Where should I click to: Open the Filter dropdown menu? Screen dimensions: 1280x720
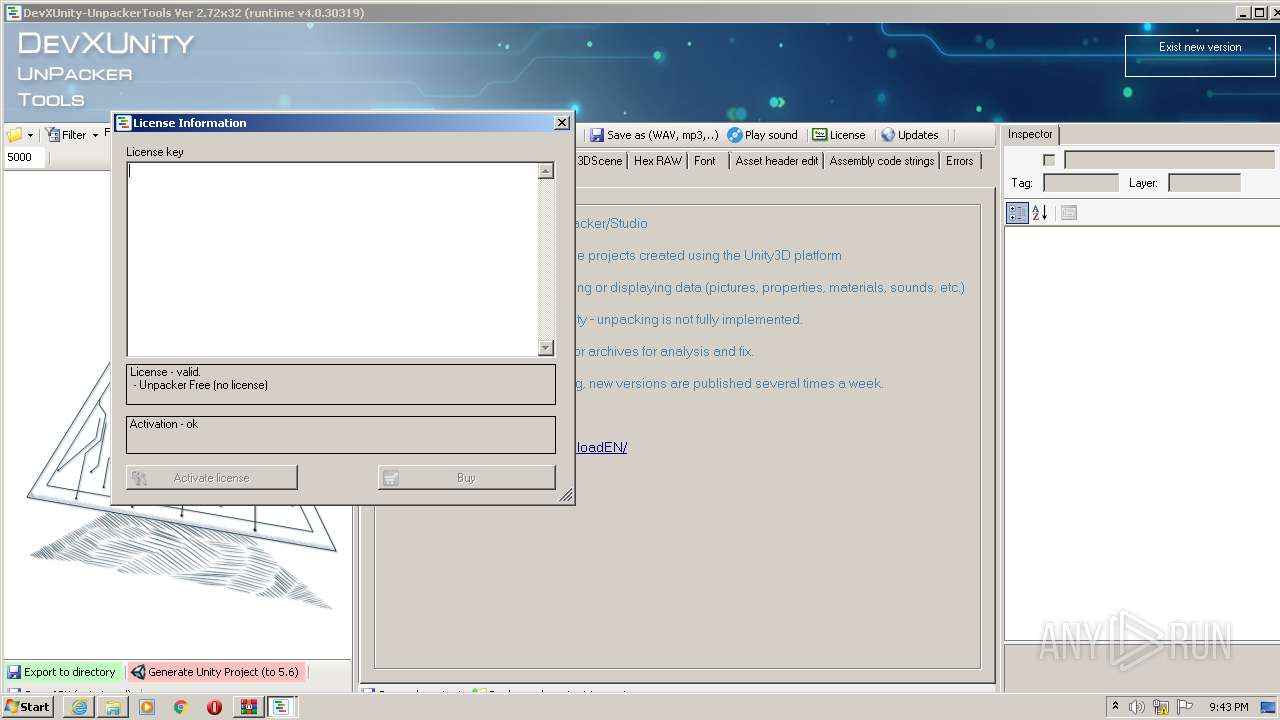tap(72, 135)
